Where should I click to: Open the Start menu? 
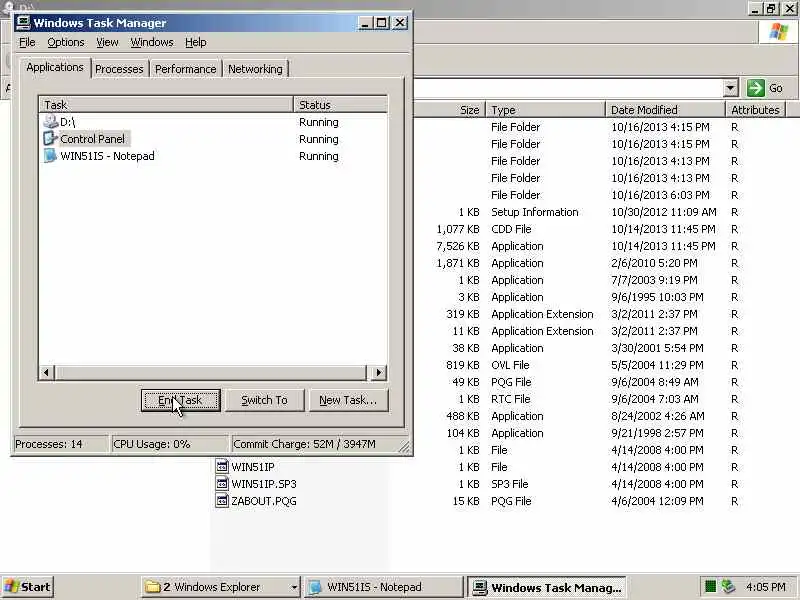[28, 587]
